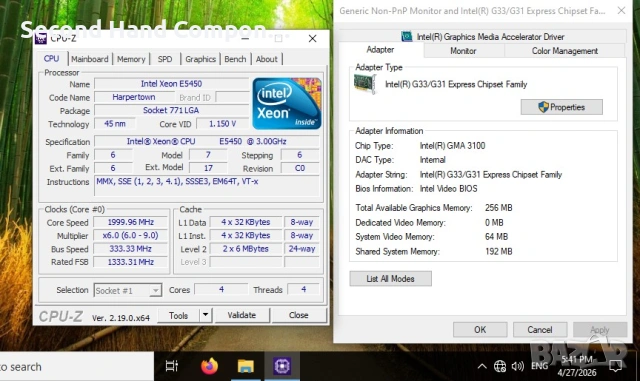Viewport: 640px width, 381px height.
Task: Click Core Speed value 1999.96 MHz
Action: (x=131, y=222)
